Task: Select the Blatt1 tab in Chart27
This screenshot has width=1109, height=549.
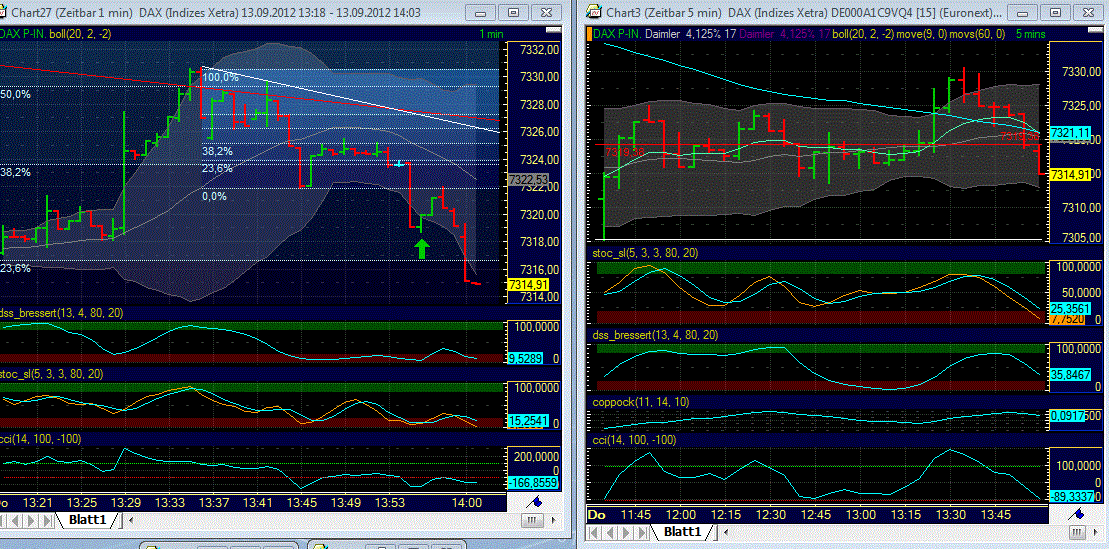Action: (86, 521)
